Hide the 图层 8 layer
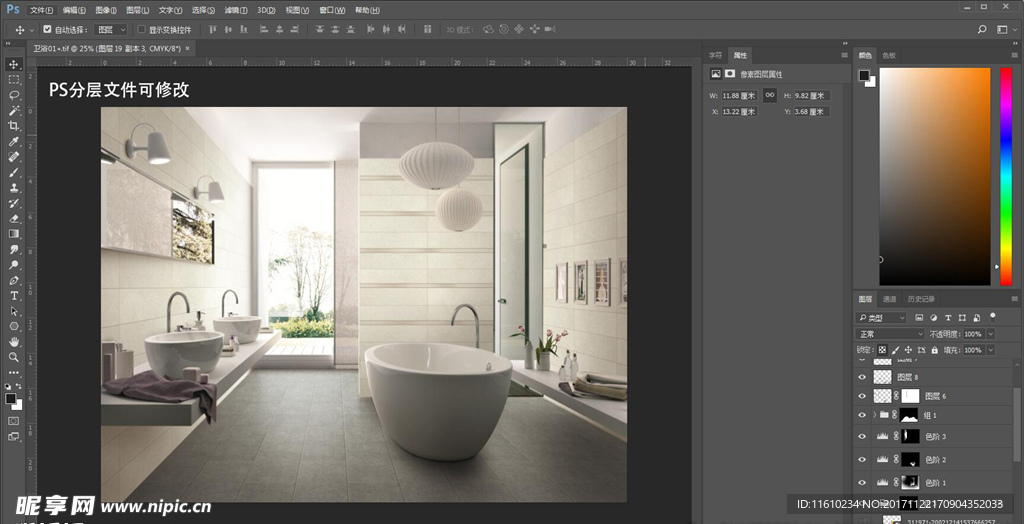This screenshot has height=524, width=1024. [x=862, y=377]
